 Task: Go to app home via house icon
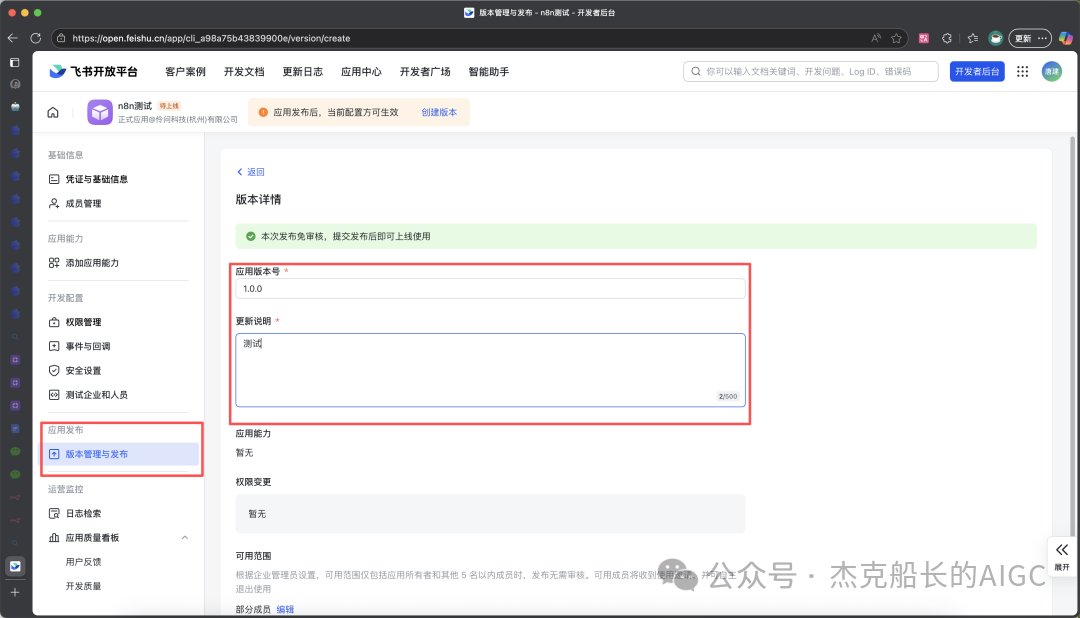point(53,112)
